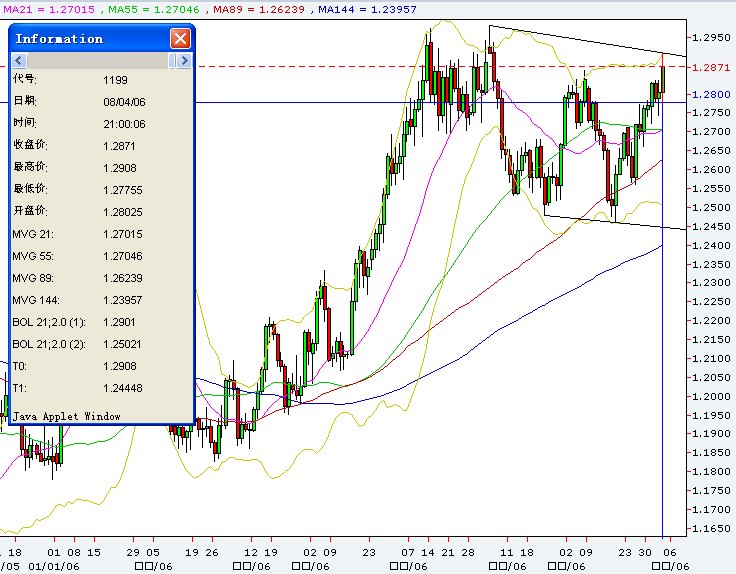
Task: Click the MA89 = 1.26239 legend
Action: pyautogui.click(x=259, y=9)
